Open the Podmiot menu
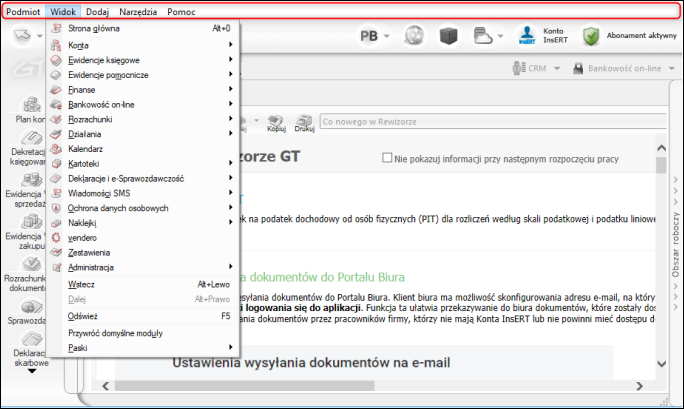The height and width of the screenshot is (409, 684). click(23, 12)
